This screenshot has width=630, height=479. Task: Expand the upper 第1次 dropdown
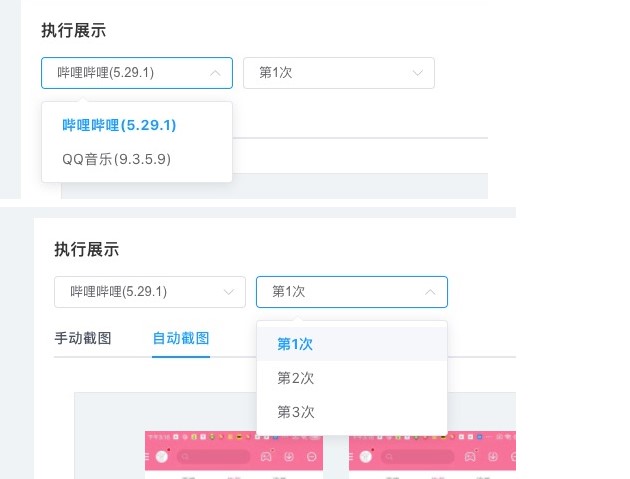coord(338,73)
